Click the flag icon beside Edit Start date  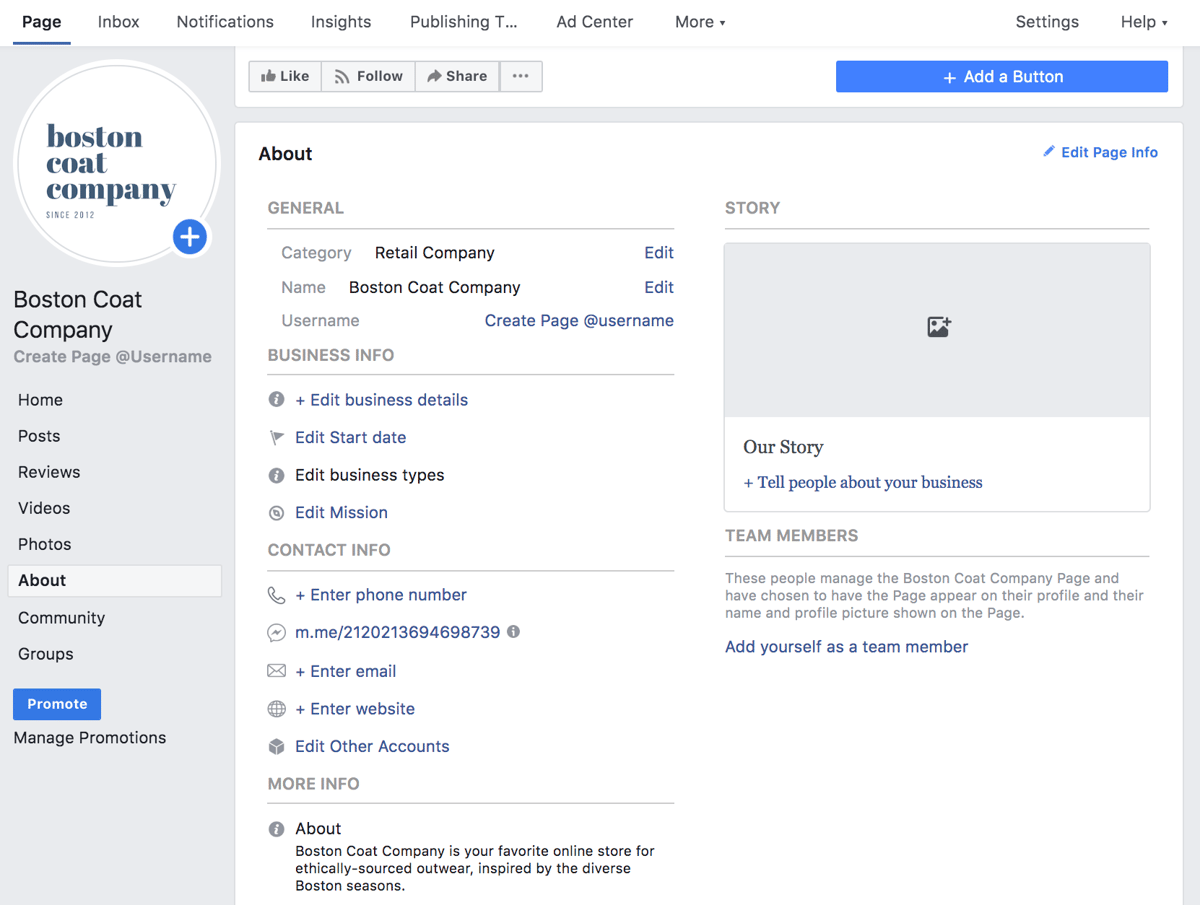coord(276,437)
